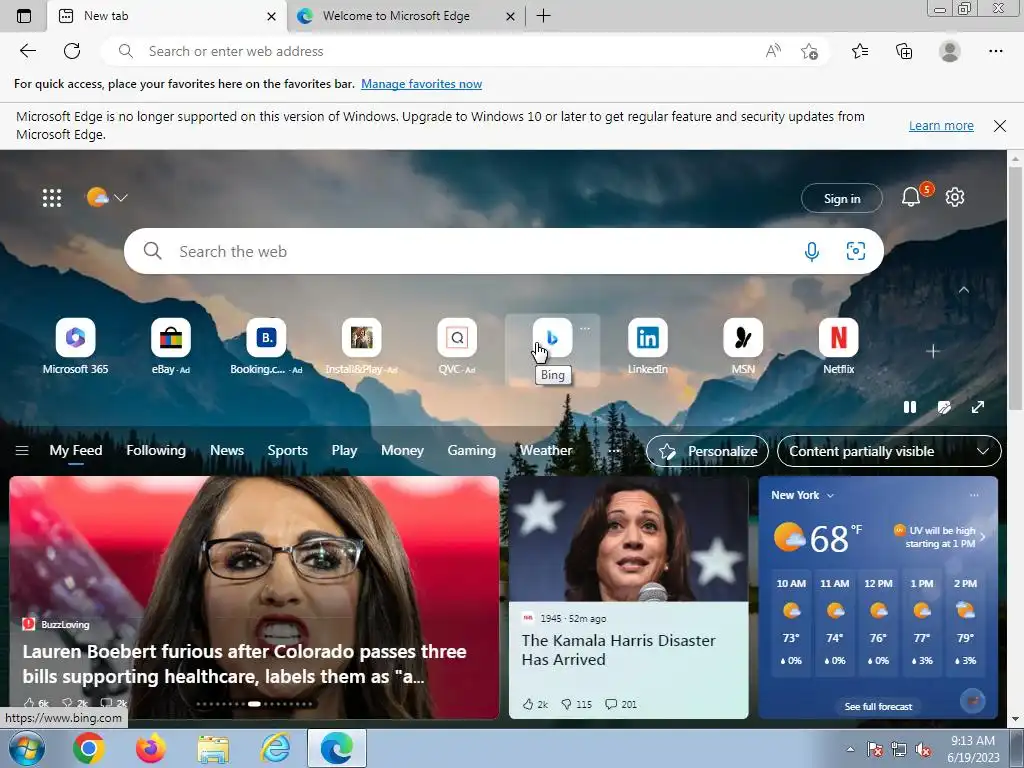Collapse the quick links row
The width and height of the screenshot is (1024, 768).
click(964, 290)
